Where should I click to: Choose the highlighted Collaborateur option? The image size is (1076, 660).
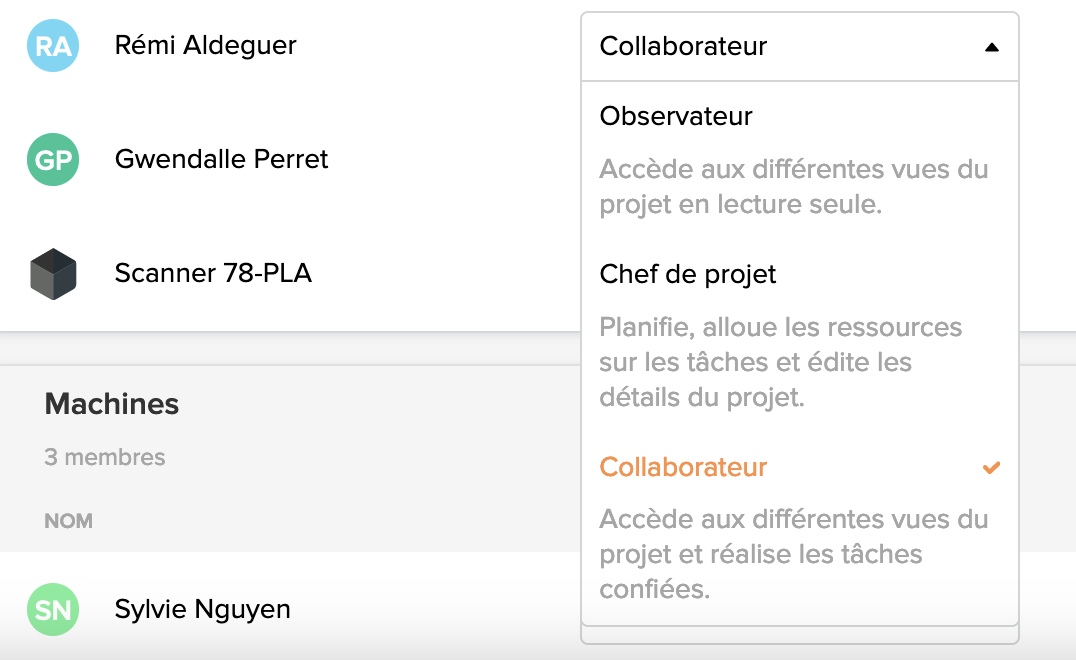(683, 467)
